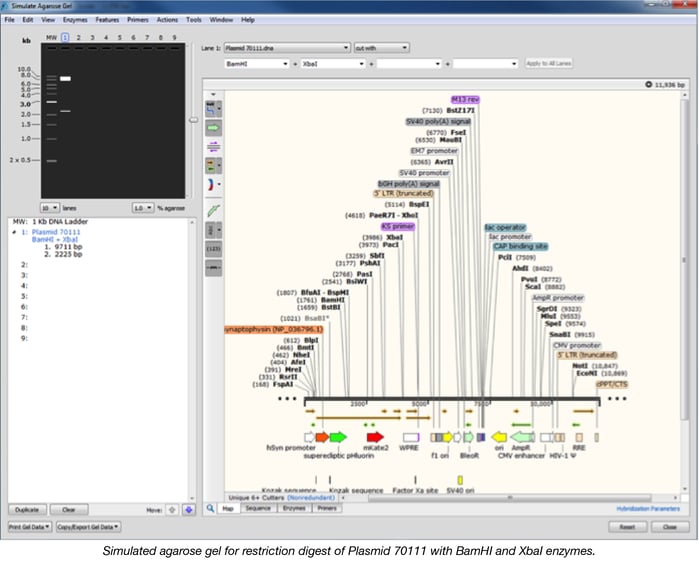The height and width of the screenshot is (561, 699).
Task: Click the map vertical scrollbar thumb
Action: 684,259
